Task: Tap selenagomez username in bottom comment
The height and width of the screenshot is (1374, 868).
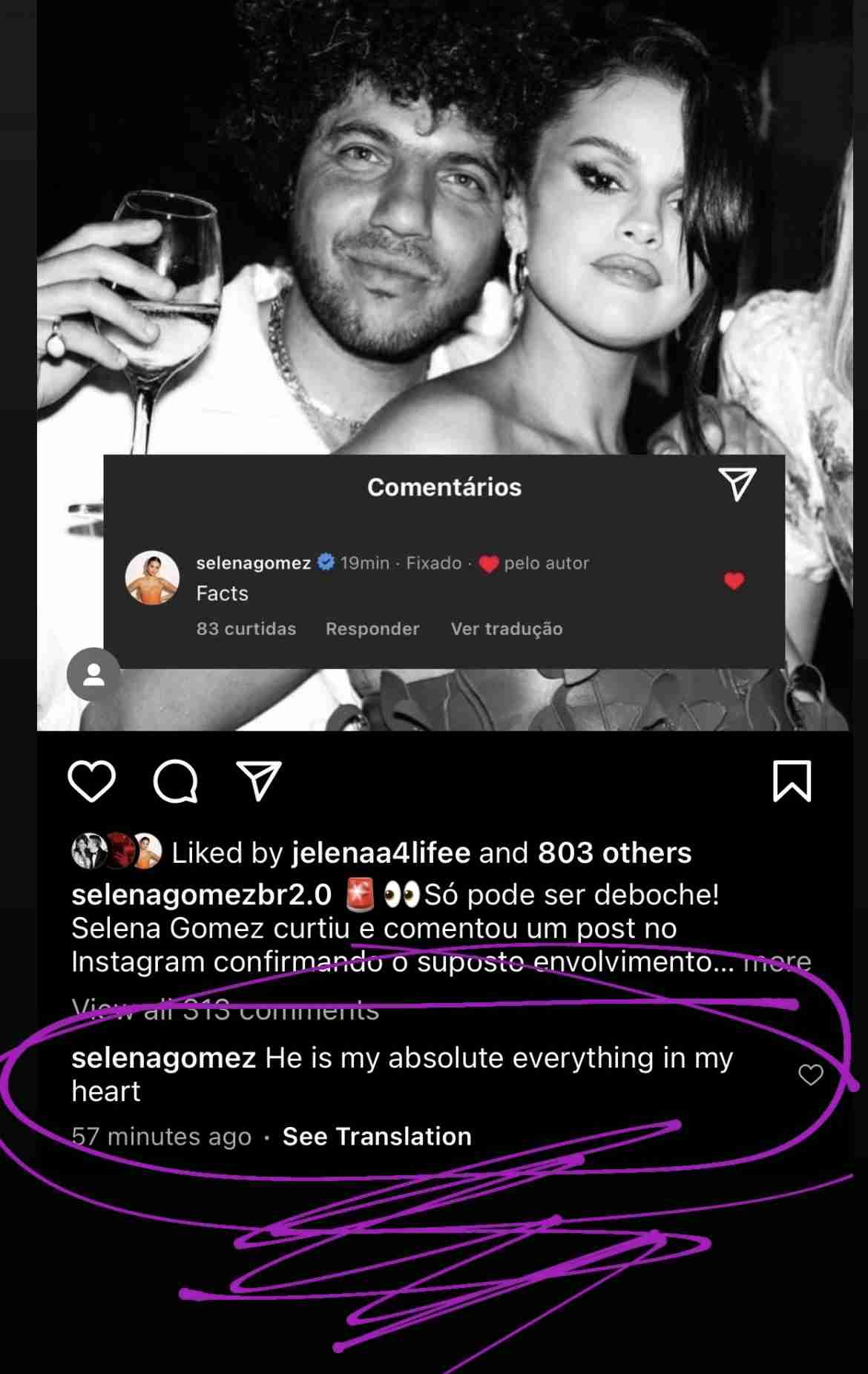Action: coord(163,1058)
